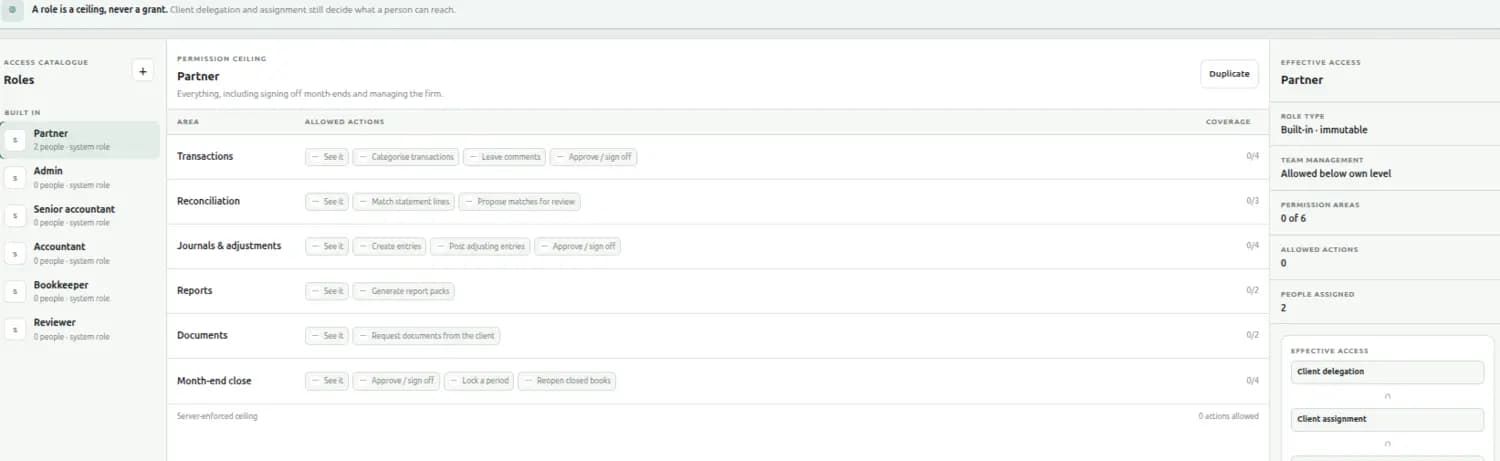Toggle Approve / sign off in Transactions
This screenshot has width=1500, height=461.
(x=593, y=157)
